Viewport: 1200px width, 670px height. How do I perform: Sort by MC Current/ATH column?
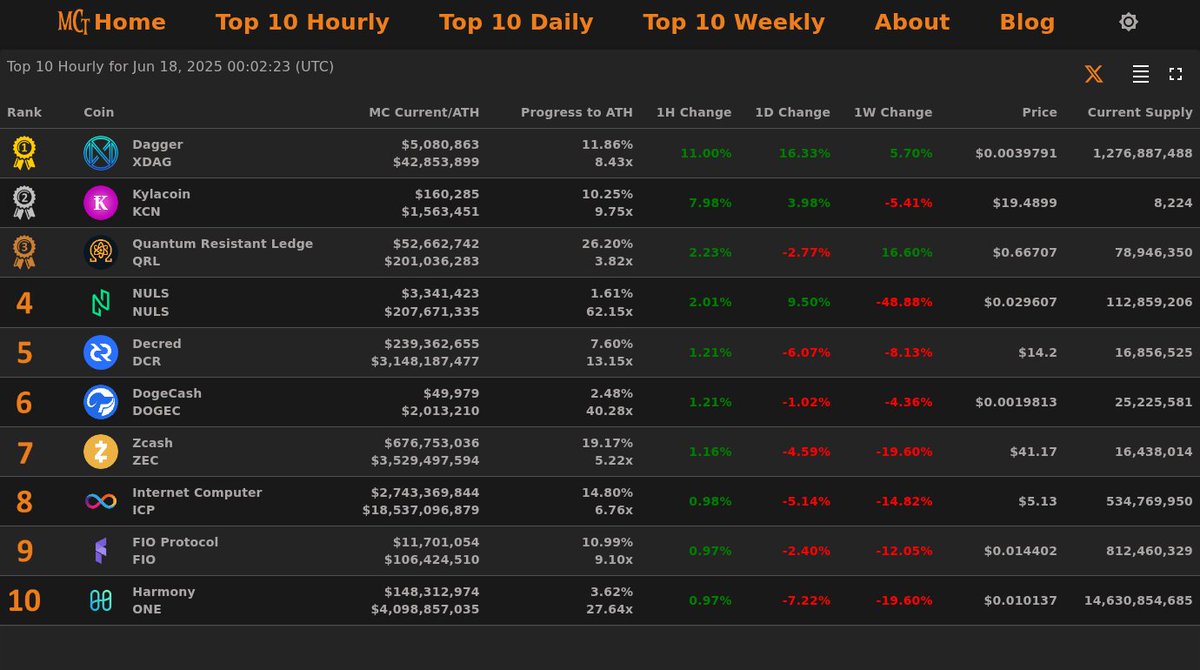(x=424, y=113)
